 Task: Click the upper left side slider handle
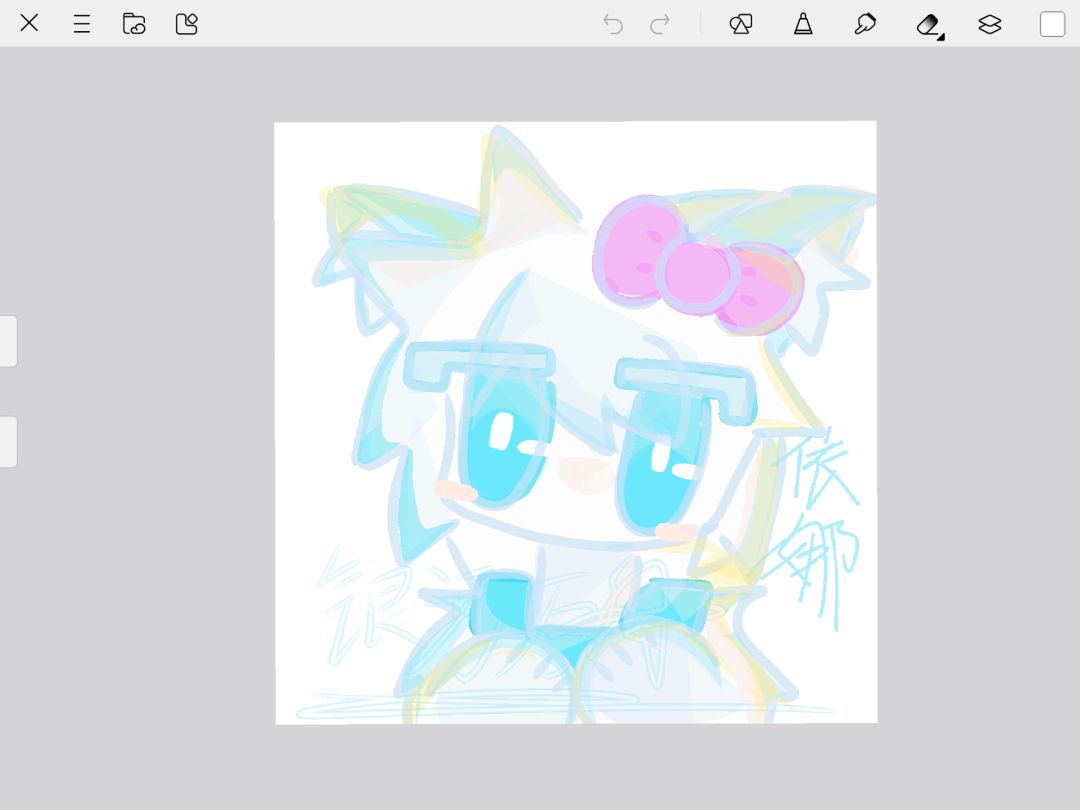(8, 341)
